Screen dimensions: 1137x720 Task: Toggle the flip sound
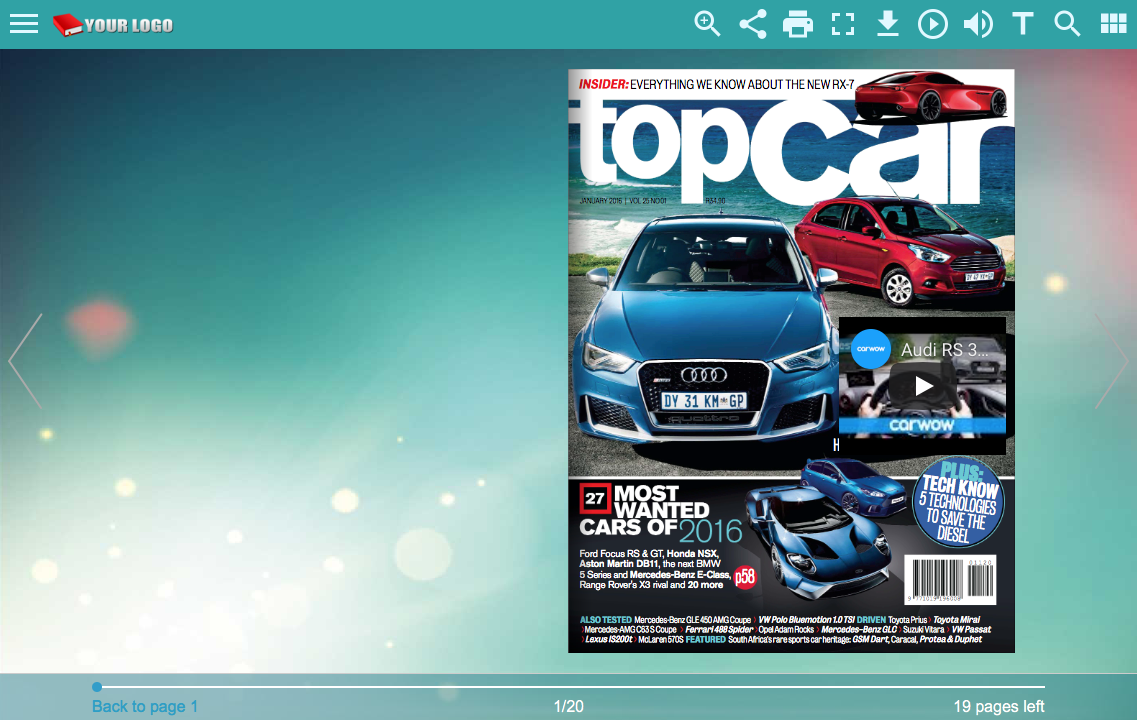pyautogui.click(x=978, y=24)
